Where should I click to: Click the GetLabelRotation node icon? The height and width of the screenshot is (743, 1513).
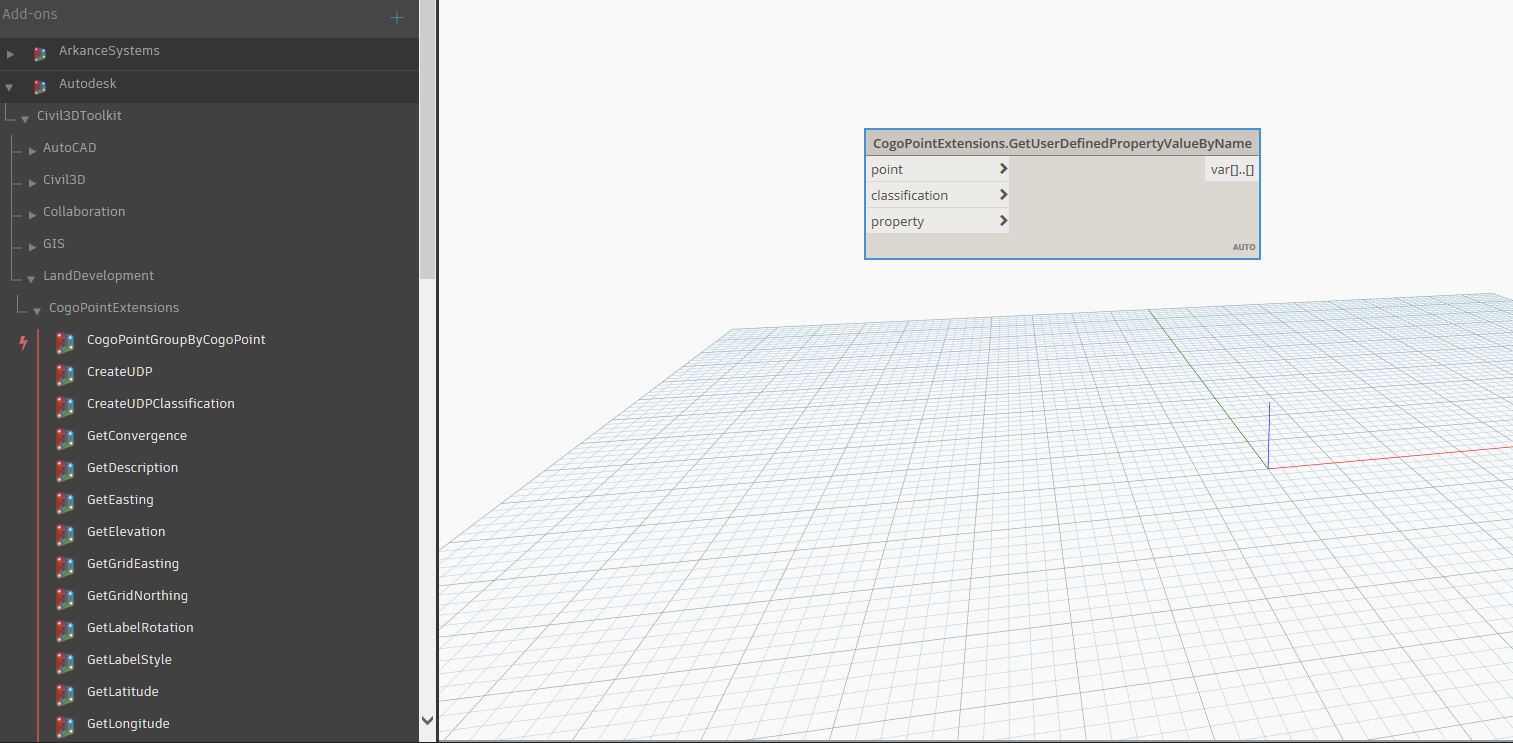click(65, 629)
